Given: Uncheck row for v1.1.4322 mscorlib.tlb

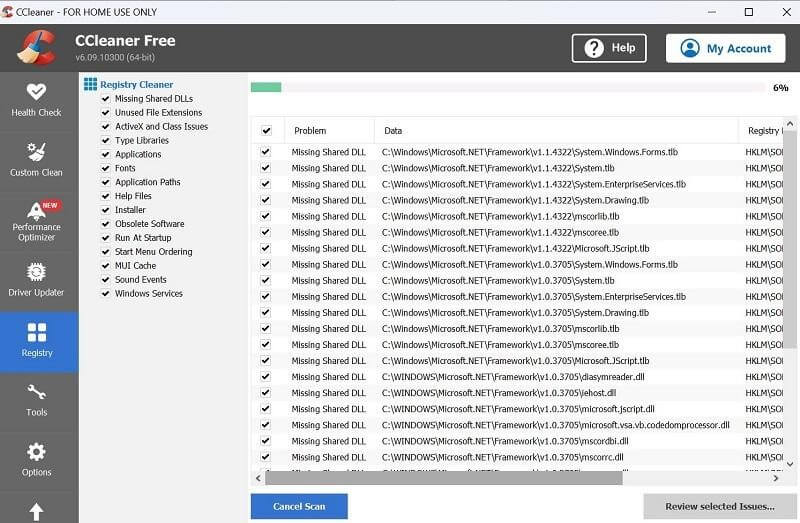Looking at the screenshot, I should [x=265, y=216].
